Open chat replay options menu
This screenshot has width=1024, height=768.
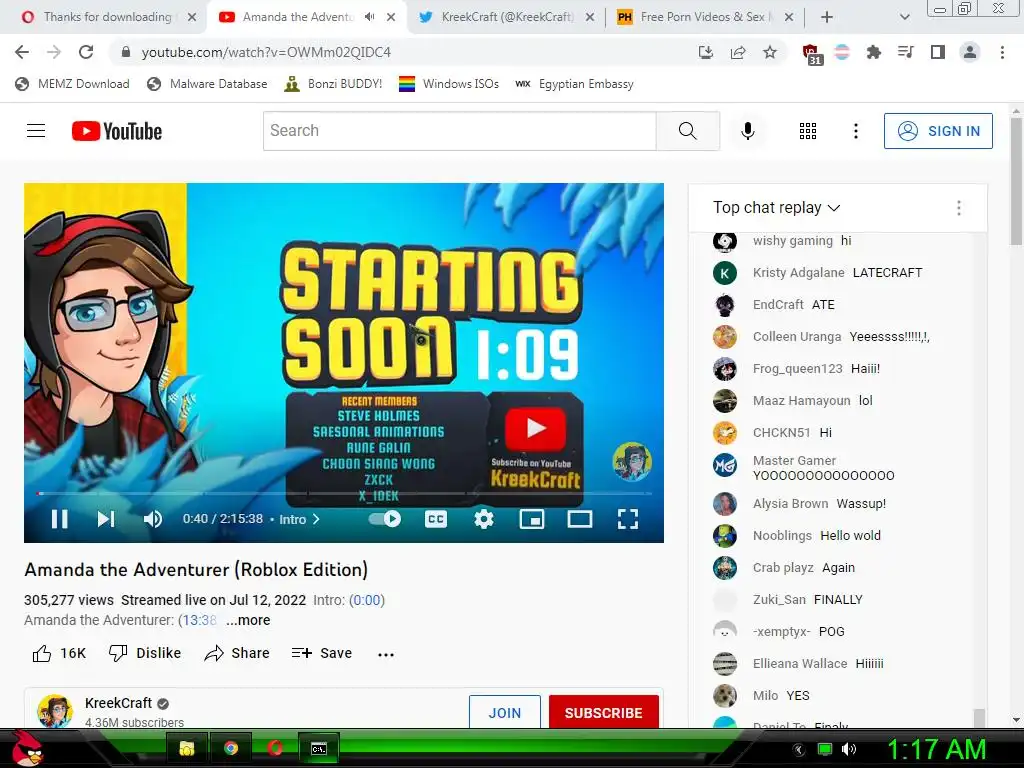(x=959, y=208)
